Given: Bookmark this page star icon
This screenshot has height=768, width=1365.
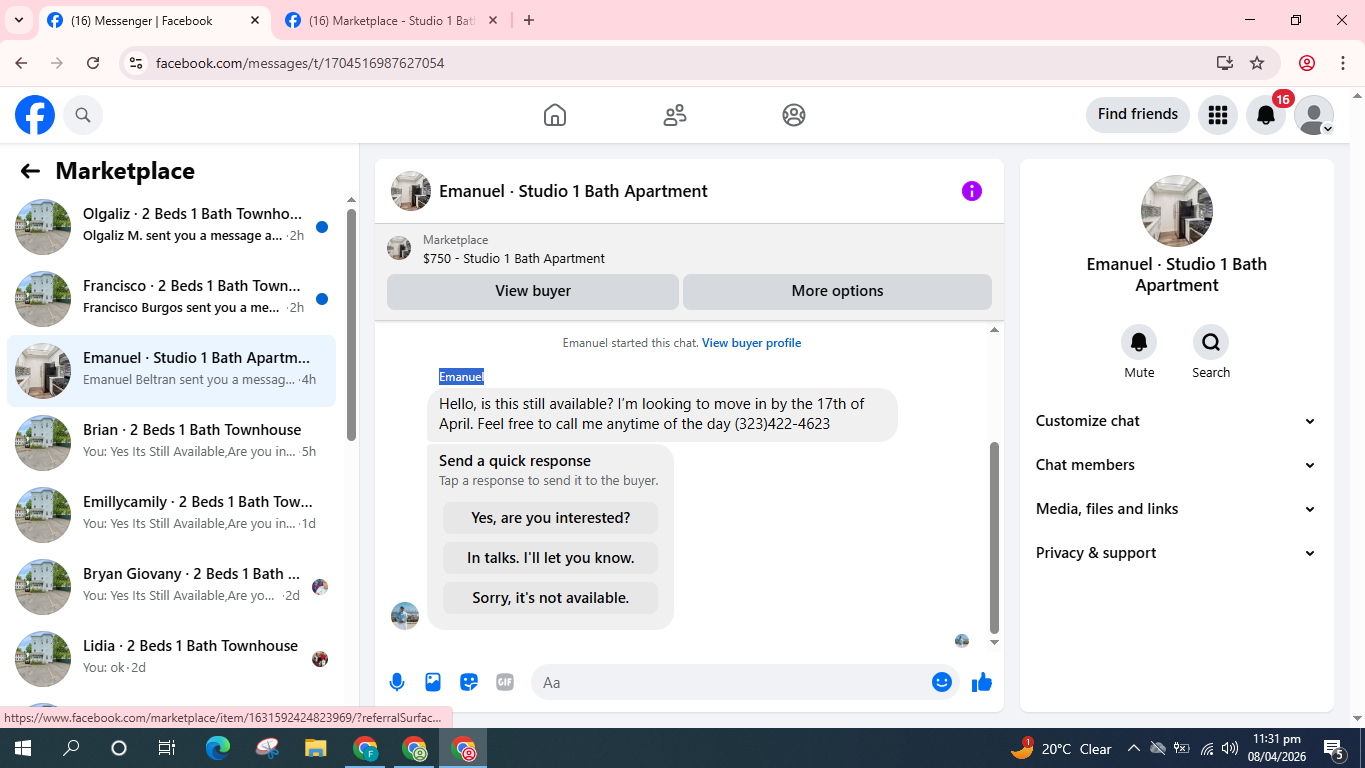Looking at the screenshot, I should pos(1257,63).
